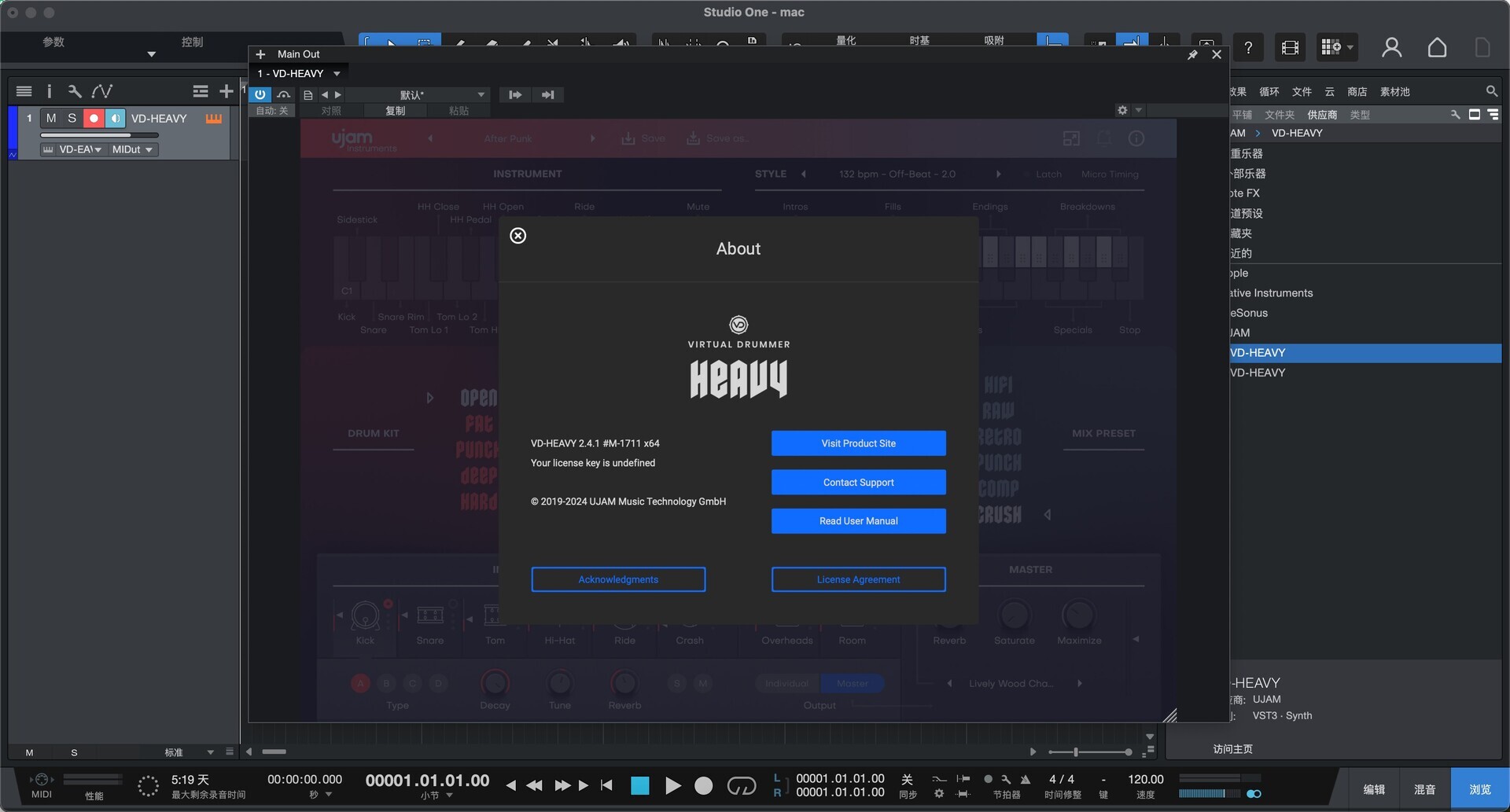The image size is (1510, 812).
Task: Switch browser to 文件 tab
Action: tap(1302, 92)
